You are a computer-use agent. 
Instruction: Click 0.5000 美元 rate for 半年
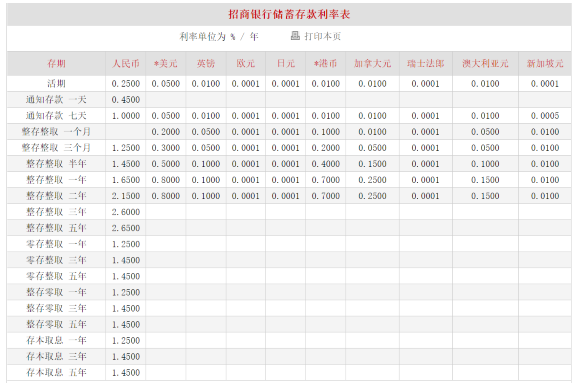coord(166,164)
